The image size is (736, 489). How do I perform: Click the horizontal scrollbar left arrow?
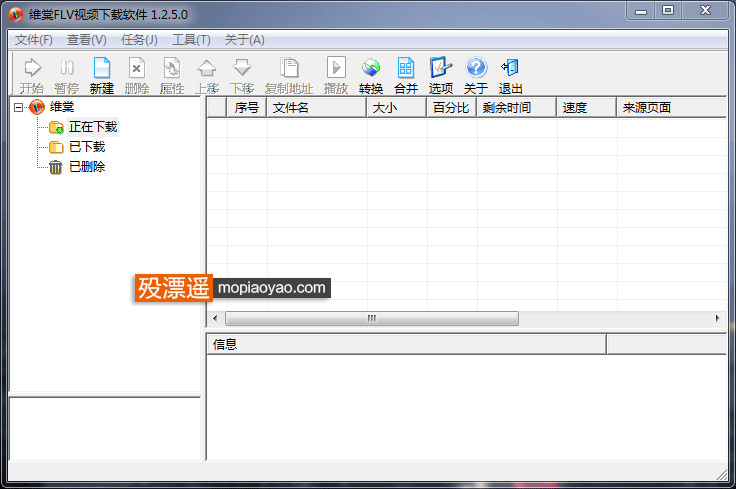215,319
